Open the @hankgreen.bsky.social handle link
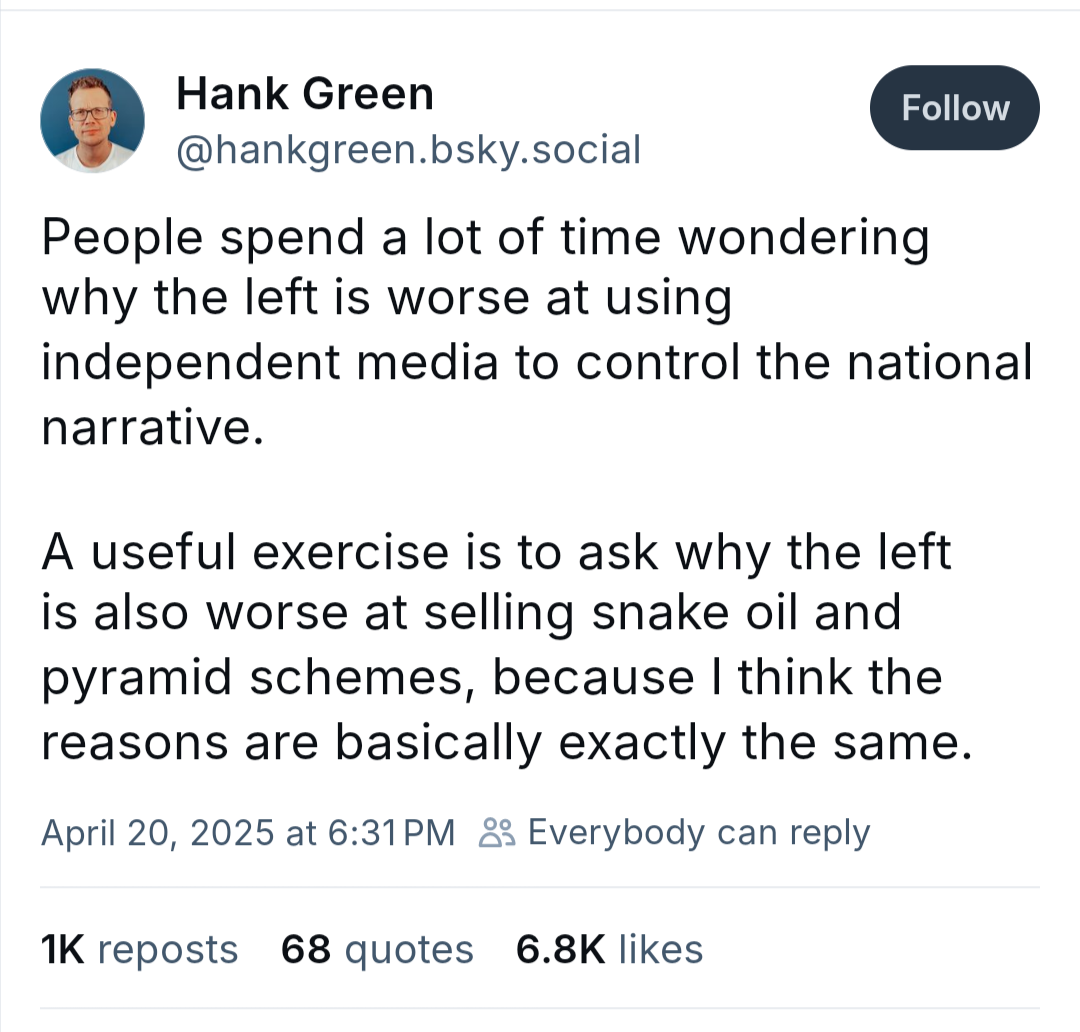The width and height of the screenshot is (1080, 1032). click(408, 150)
